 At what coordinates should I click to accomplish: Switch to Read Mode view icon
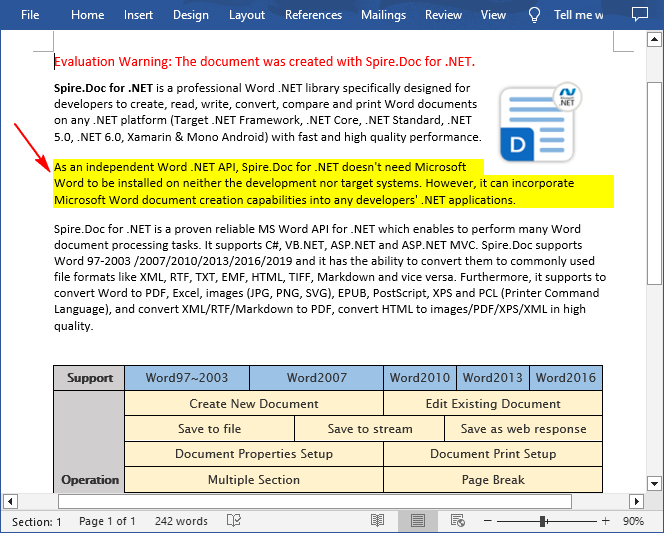(x=377, y=521)
